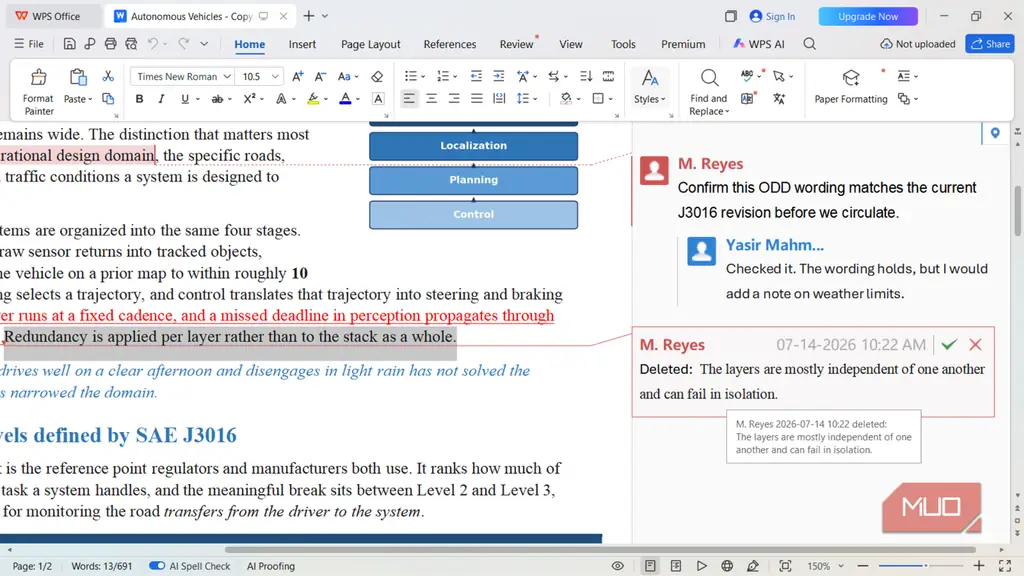
Task: Click the full screen icon at bottom right
Action: 1005,566
